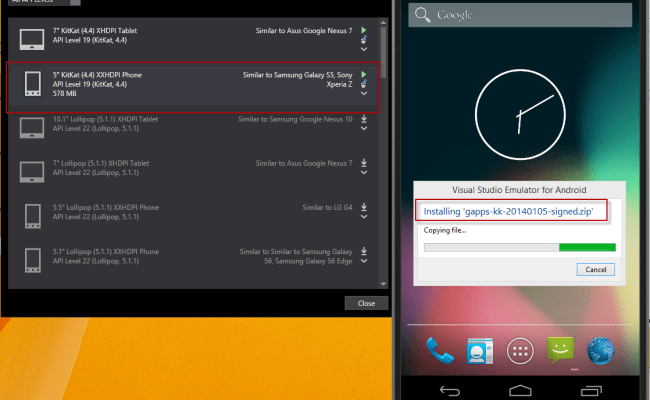Screen dimensions: 650x400
Task: Tap the Android Recent apps button
Action: pyautogui.click(x=591, y=390)
